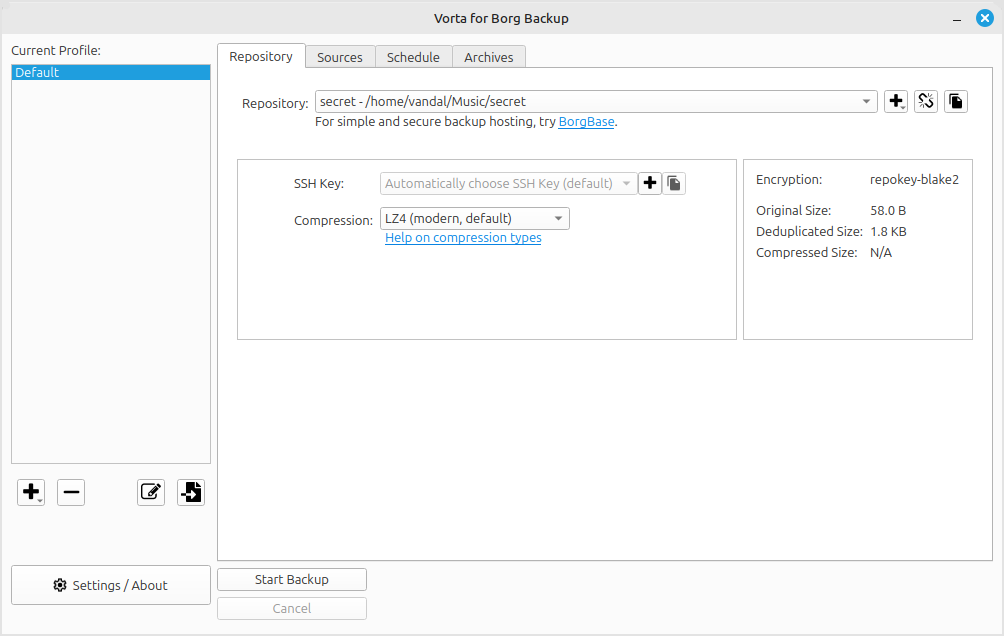Viewport: 1004px width, 636px height.
Task: Open the Schedule tab
Action: click(413, 57)
